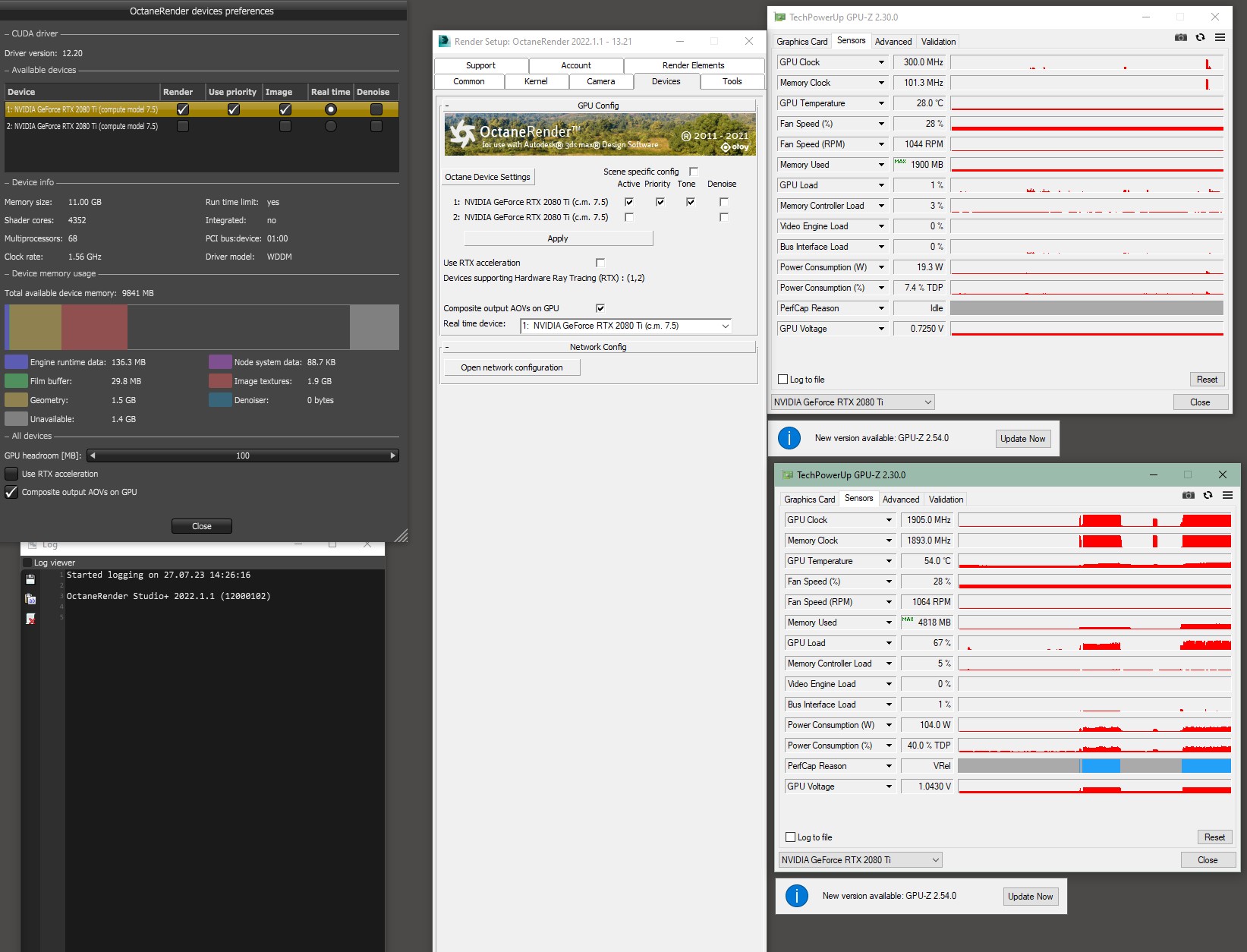Check Log to file in upper GPU-Z window
Image resolution: width=1247 pixels, height=952 pixels.
pyautogui.click(x=783, y=380)
